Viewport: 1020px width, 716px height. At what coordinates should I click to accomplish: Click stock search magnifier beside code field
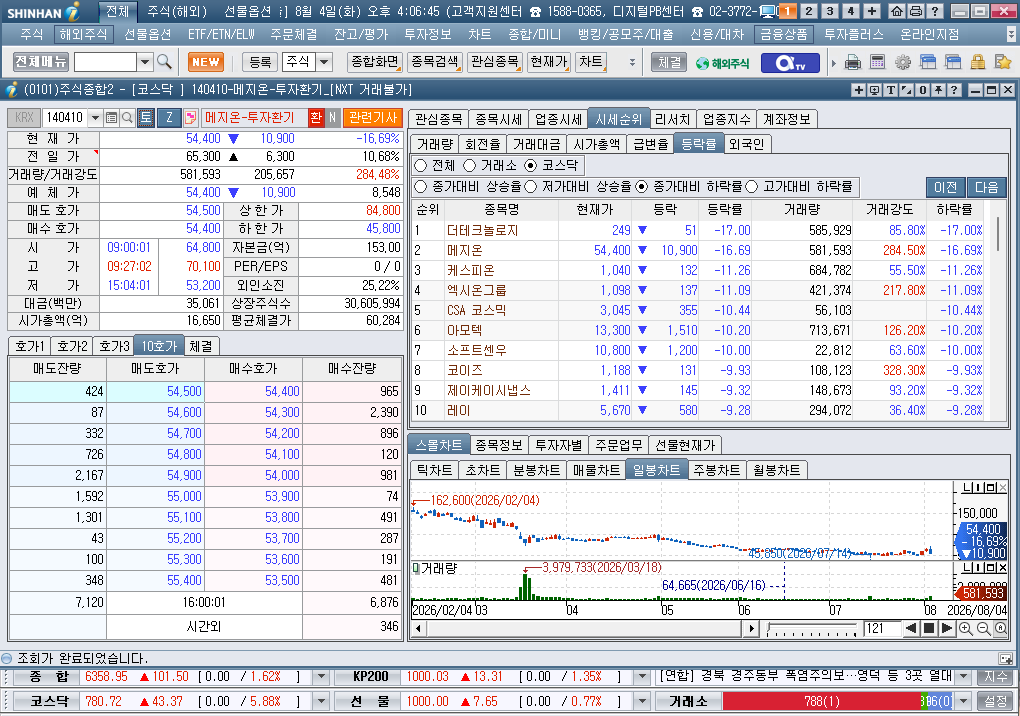tap(128, 118)
